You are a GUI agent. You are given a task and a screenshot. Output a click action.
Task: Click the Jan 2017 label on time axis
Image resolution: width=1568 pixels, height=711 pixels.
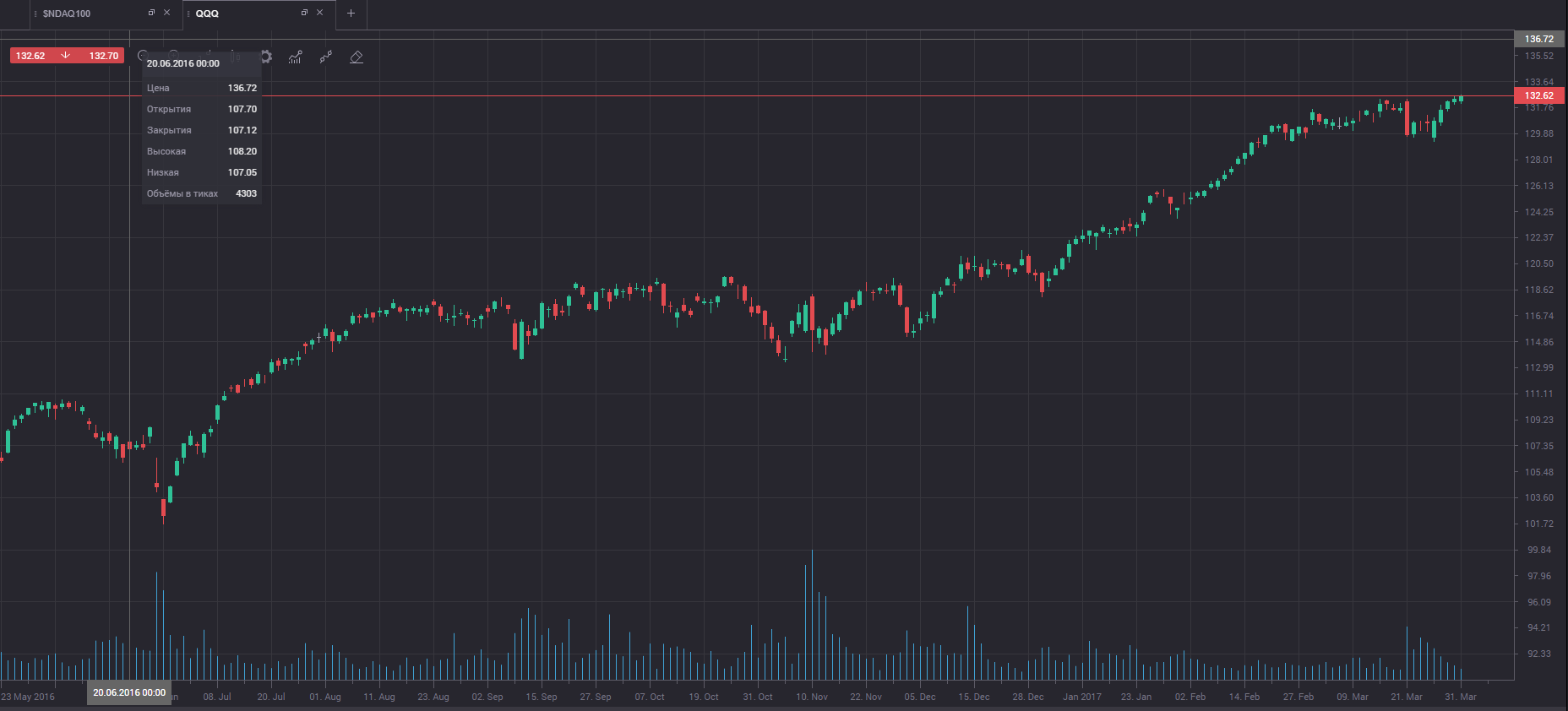pyautogui.click(x=1082, y=697)
